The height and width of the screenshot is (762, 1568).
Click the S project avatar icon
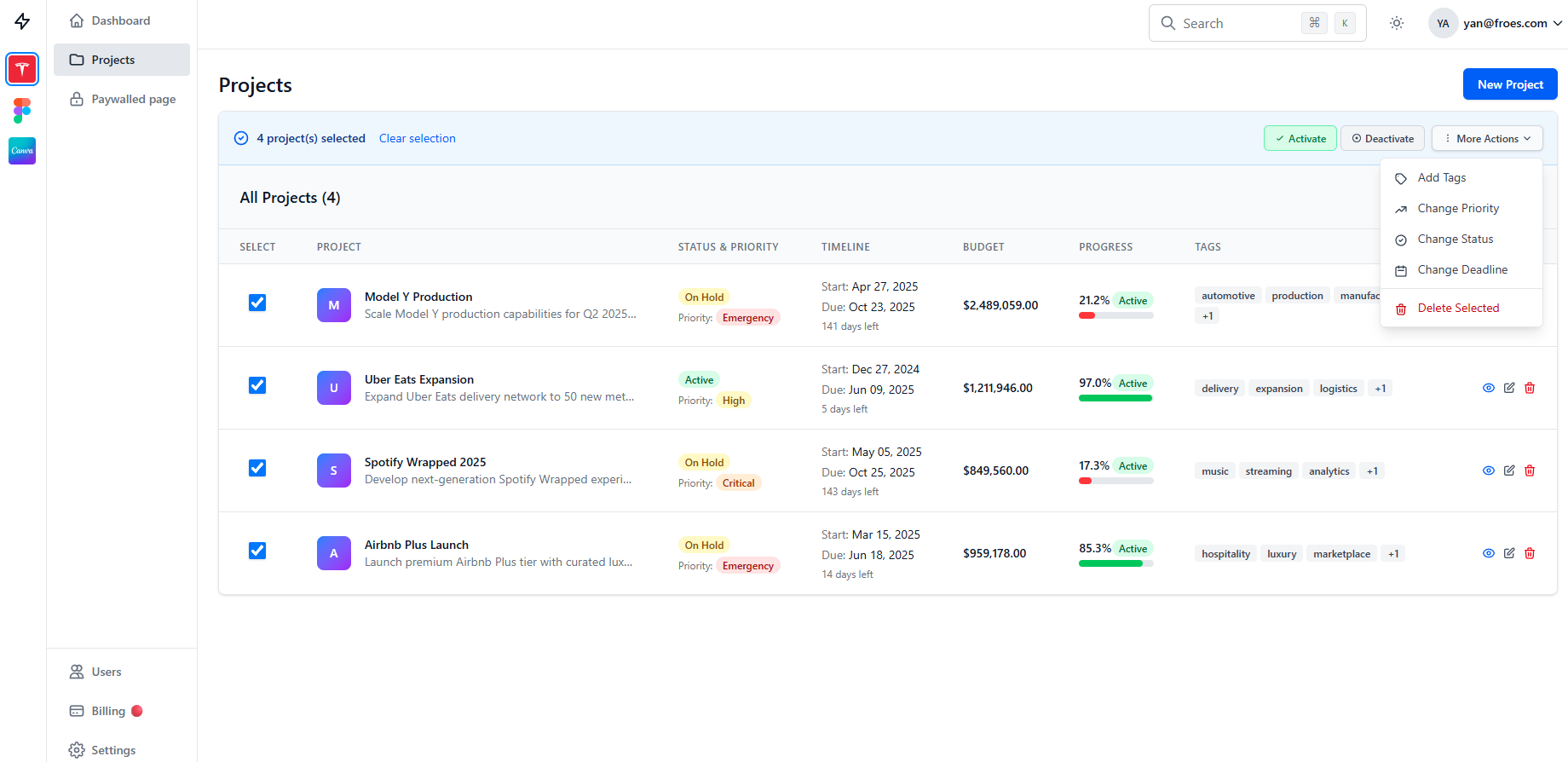[334, 470]
